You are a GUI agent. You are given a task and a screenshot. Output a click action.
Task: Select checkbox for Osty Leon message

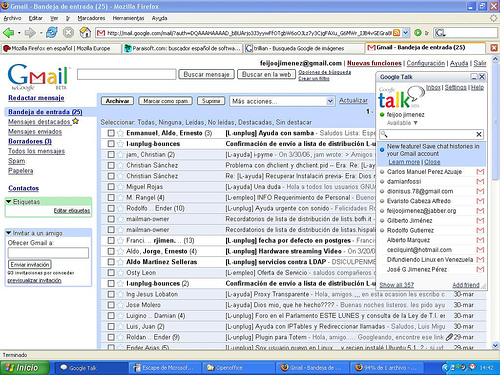pos(111,273)
